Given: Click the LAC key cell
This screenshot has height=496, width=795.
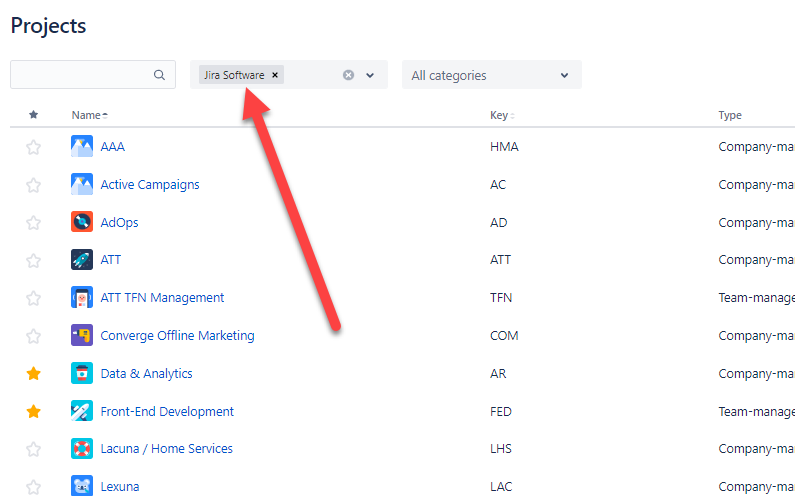Looking at the screenshot, I should tap(501, 487).
